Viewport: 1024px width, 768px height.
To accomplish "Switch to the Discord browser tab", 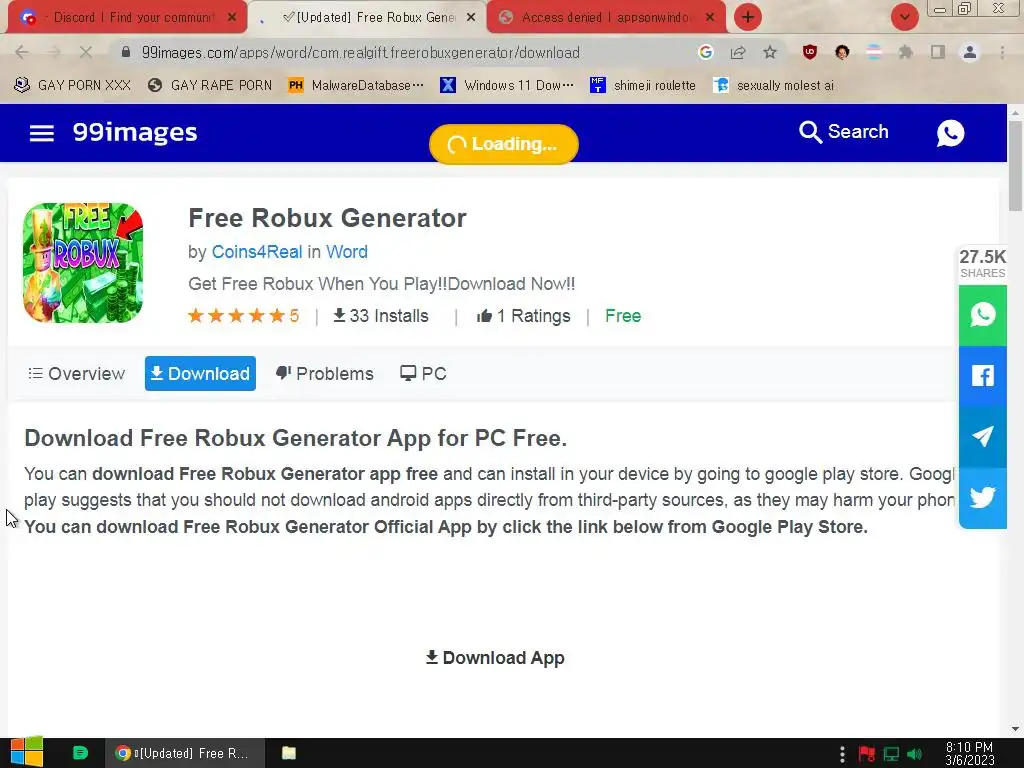I will tap(127, 17).
